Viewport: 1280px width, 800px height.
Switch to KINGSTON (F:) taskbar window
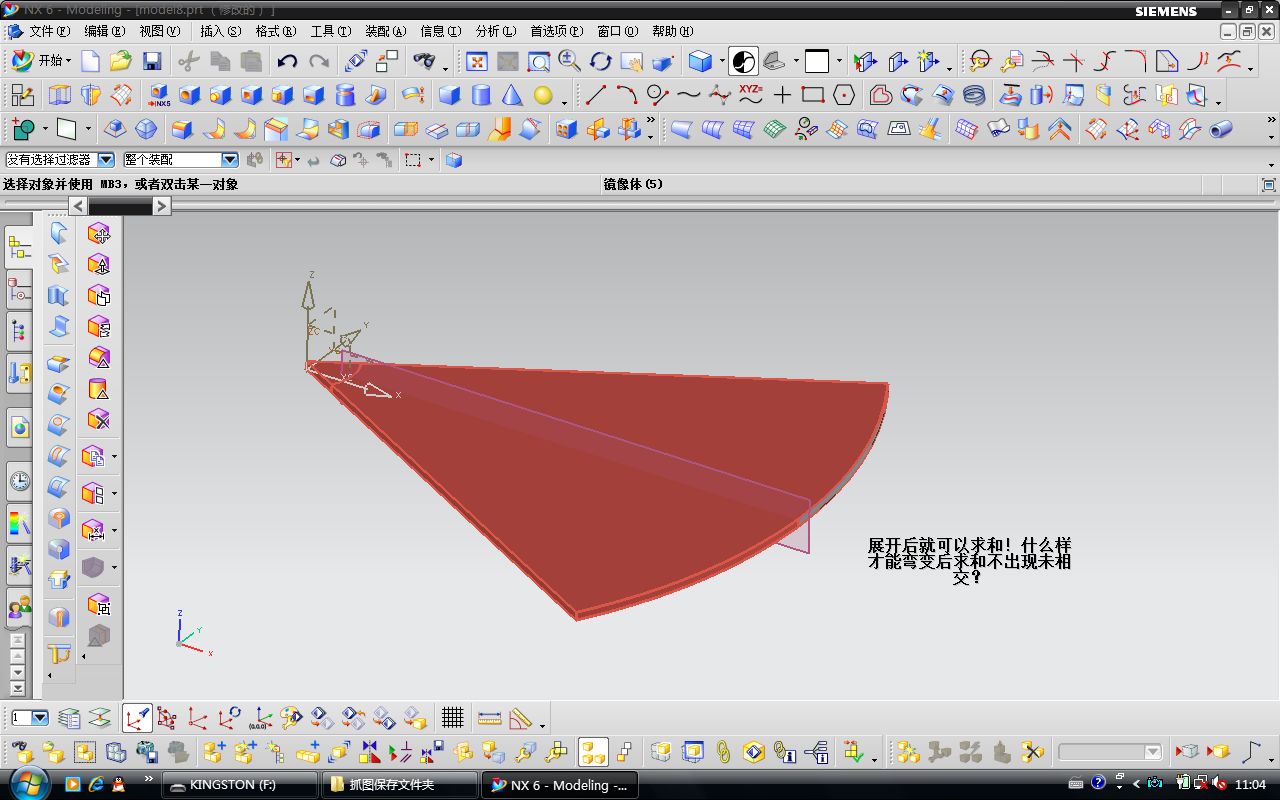(x=240, y=785)
